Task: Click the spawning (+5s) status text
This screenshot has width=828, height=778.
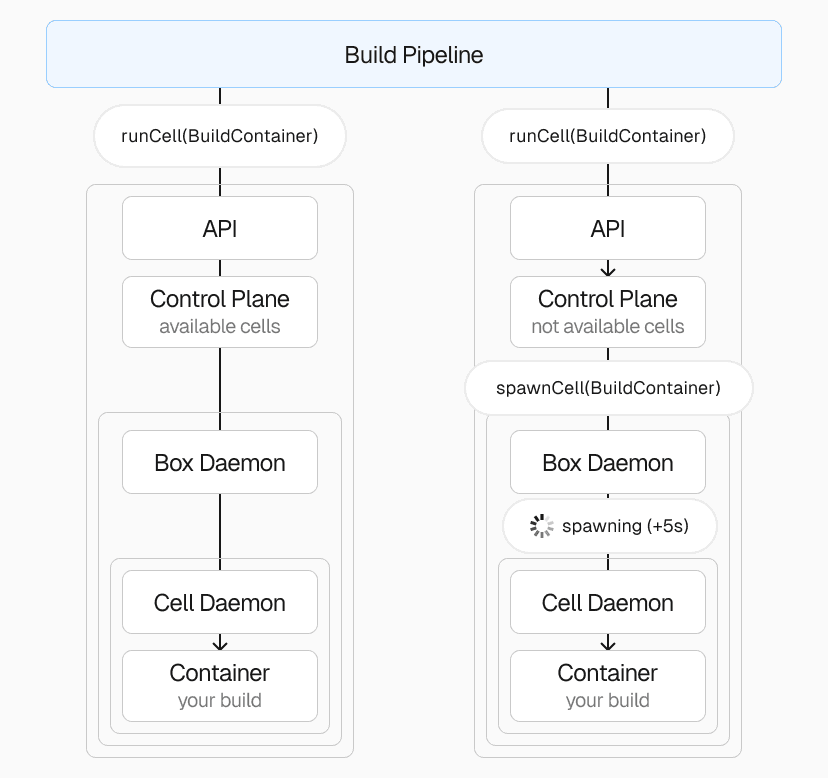Action: (x=625, y=526)
